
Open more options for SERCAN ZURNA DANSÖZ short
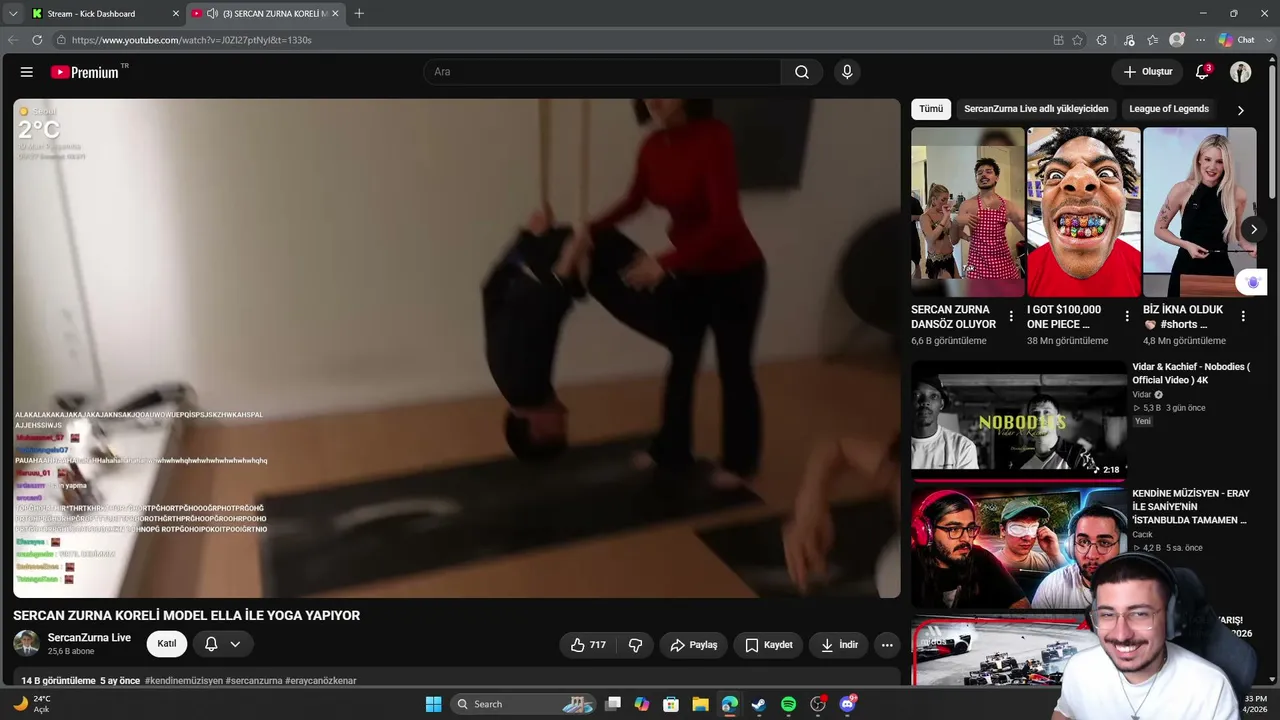pyautogui.click(x=1011, y=316)
